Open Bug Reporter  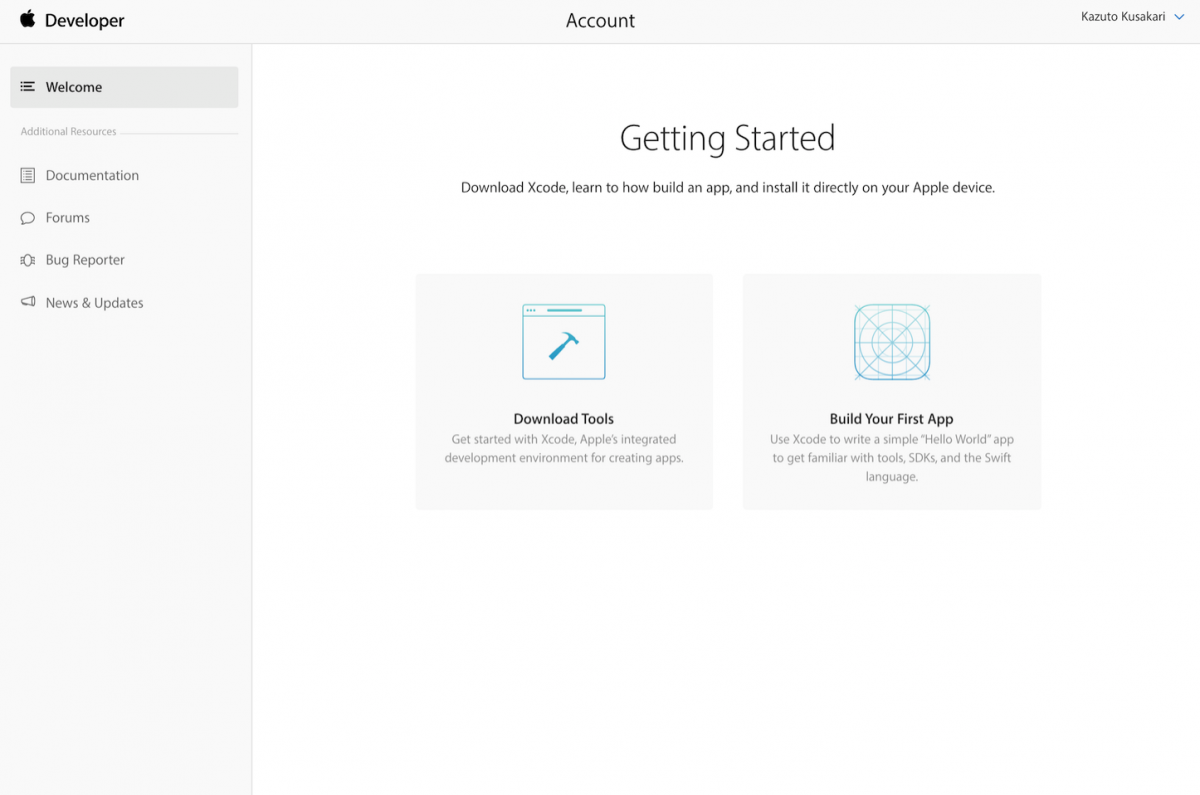click(84, 259)
